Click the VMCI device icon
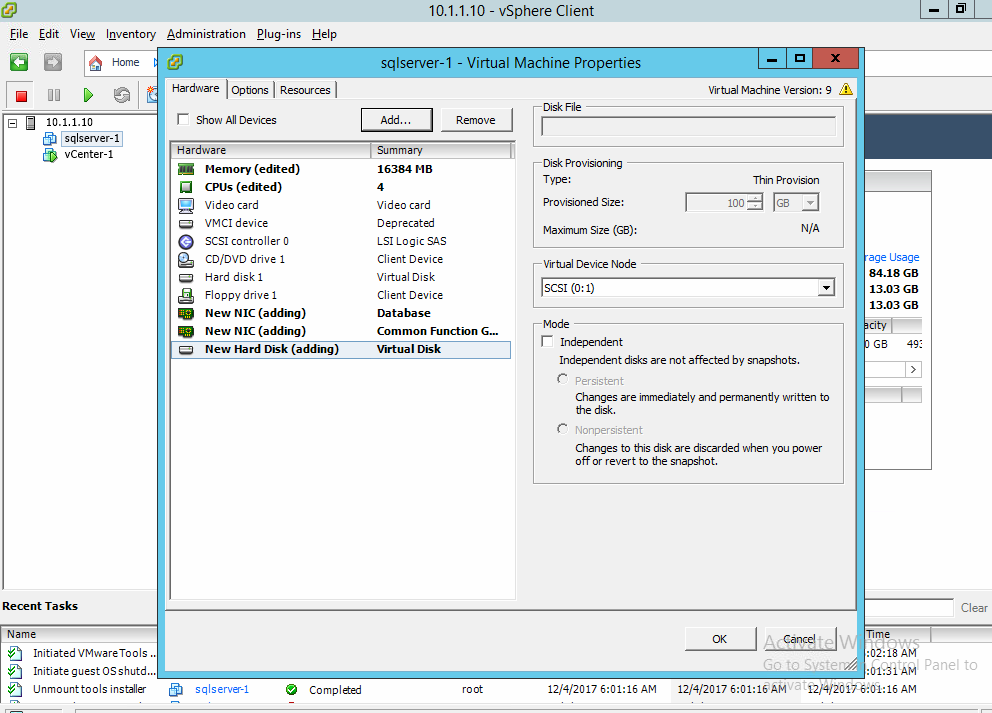This screenshot has width=992, height=713. [186, 223]
